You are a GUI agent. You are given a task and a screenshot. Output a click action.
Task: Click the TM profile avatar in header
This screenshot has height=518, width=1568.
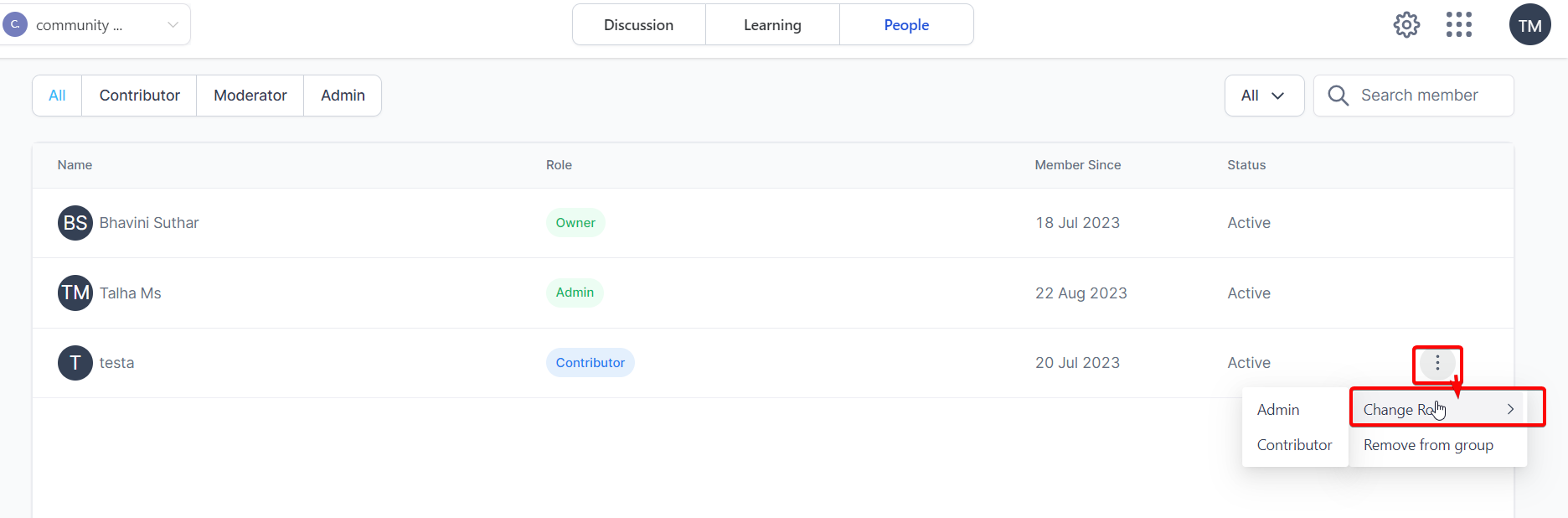(x=1530, y=25)
